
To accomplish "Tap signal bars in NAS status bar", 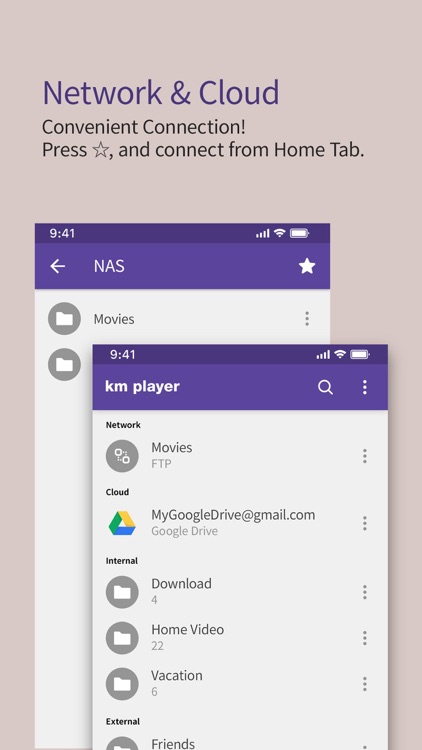I will pos(263,233).
